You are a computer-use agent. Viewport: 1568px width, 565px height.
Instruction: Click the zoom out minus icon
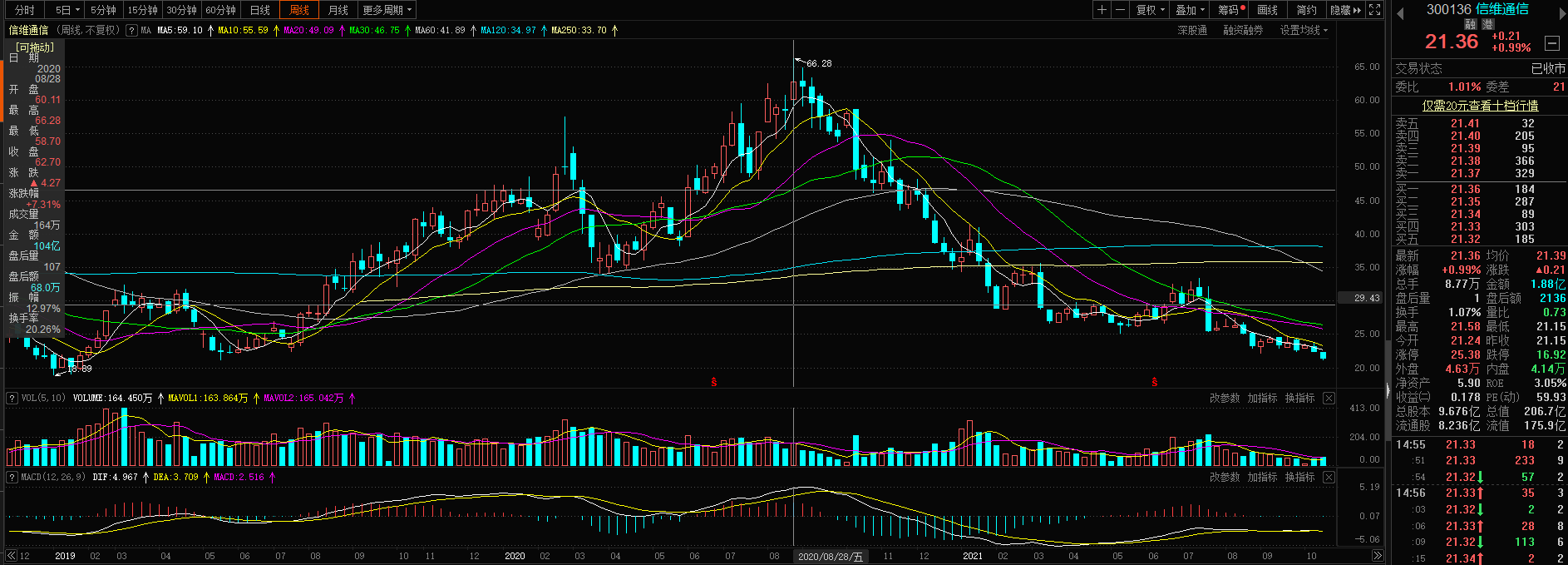coord(1120,10)
